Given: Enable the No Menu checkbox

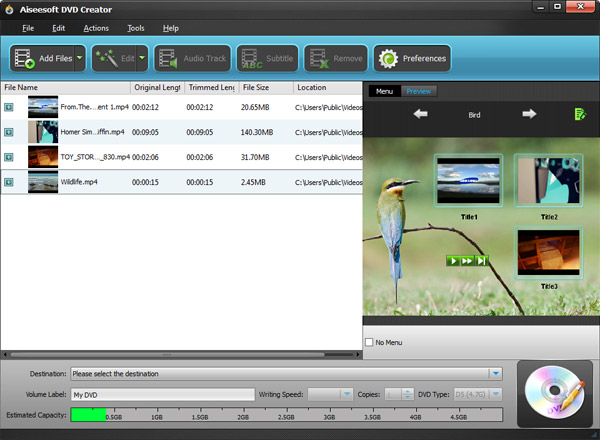Looking at the screenshot, I should (369, 342).
